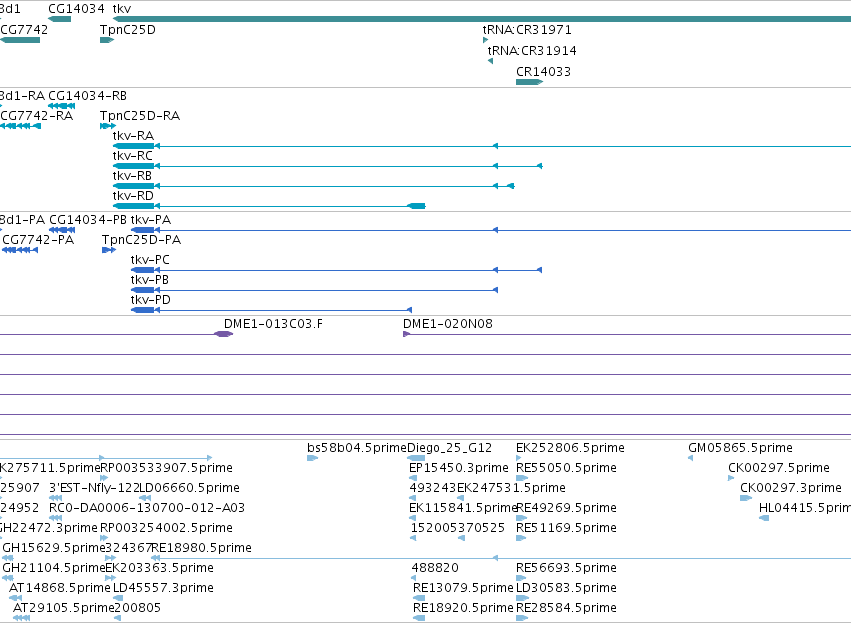Click the RE51169.5prime EST label
851x623 pixels.
(x=566, y=528)
